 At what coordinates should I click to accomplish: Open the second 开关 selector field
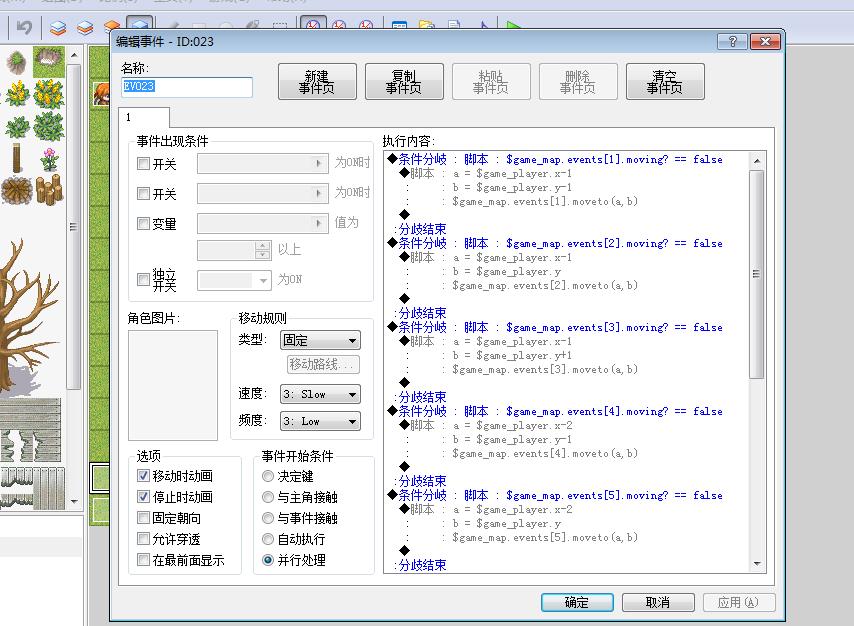(x=263, y=193)
